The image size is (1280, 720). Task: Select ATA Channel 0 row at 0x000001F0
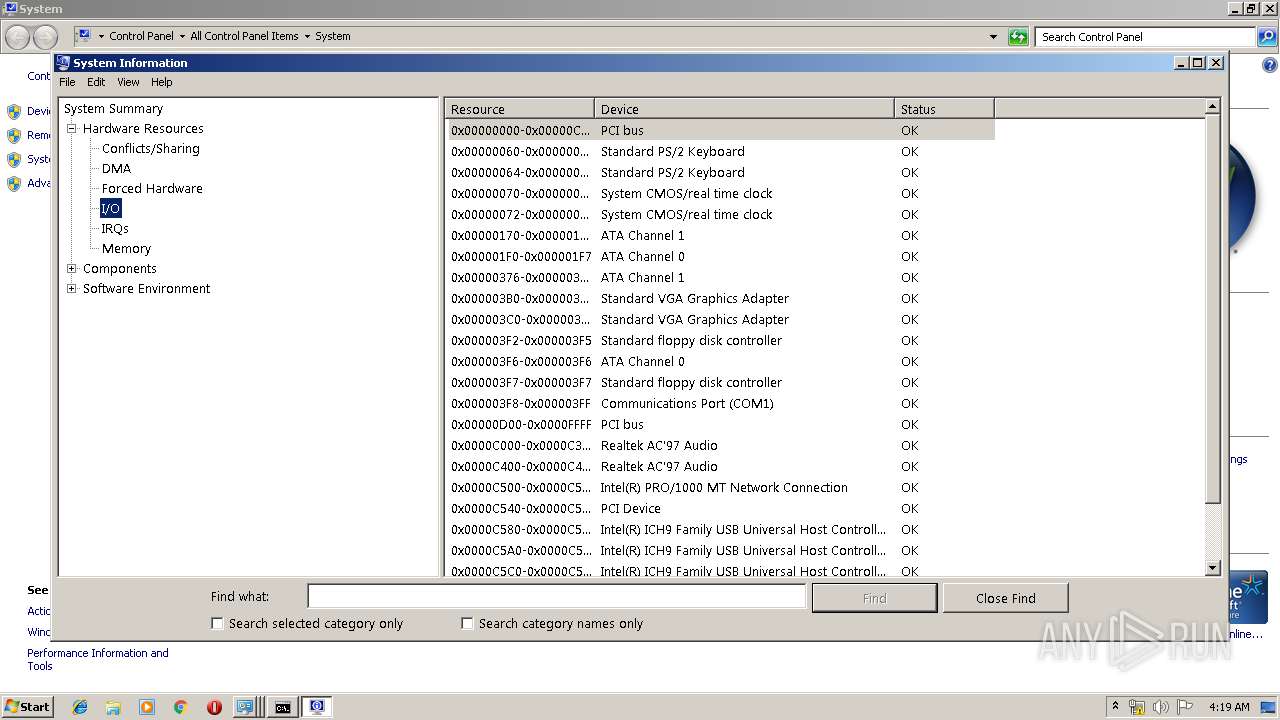click(720, 257)
